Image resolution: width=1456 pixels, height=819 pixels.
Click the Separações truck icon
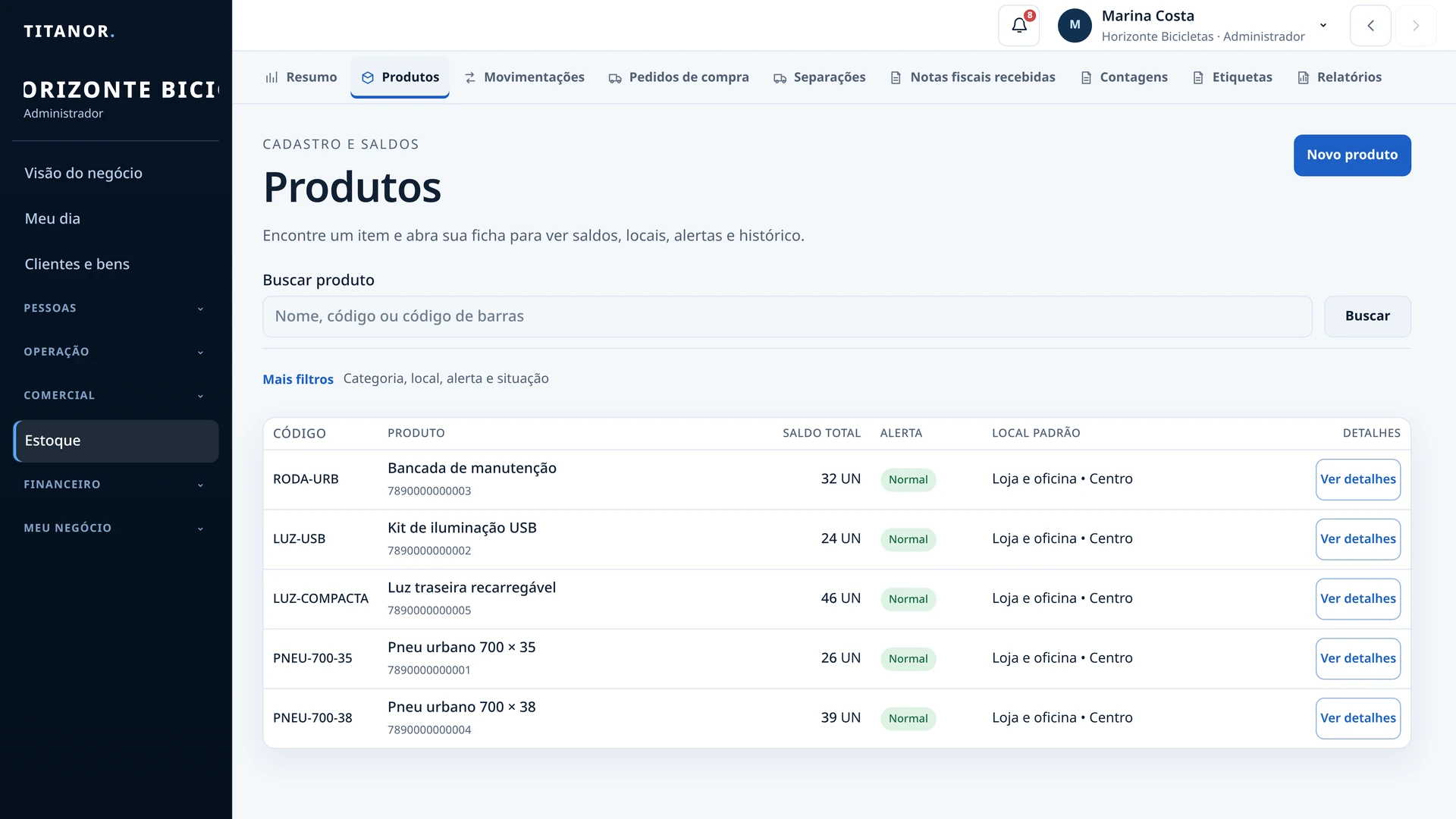[x=780, y=77]
